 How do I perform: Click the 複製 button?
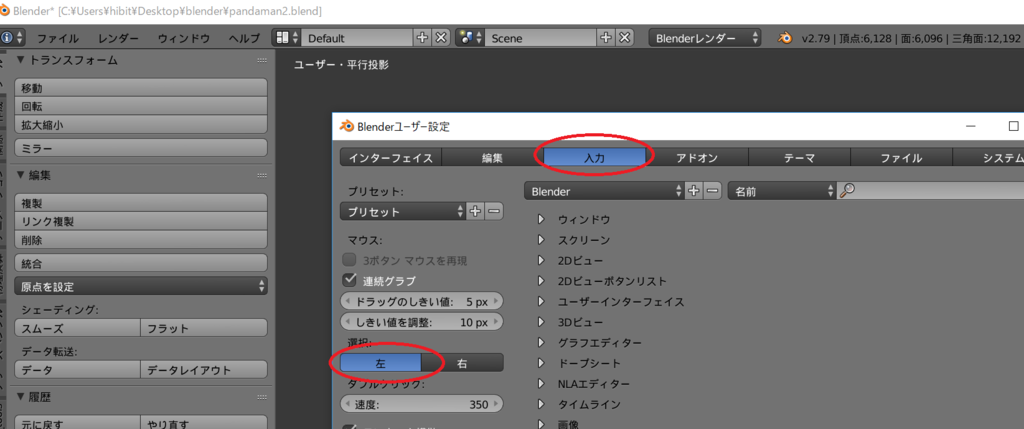(x=141, y=202)
